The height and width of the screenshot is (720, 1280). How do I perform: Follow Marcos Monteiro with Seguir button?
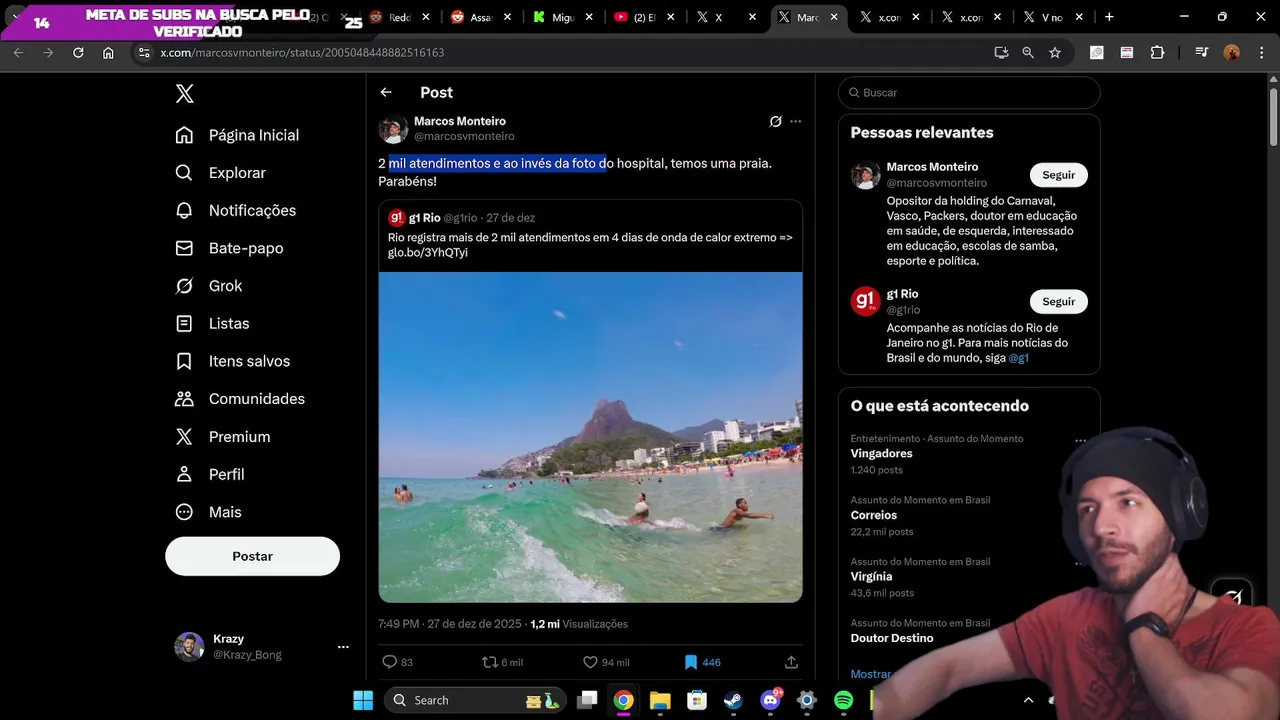click(x=1058, y=175)
